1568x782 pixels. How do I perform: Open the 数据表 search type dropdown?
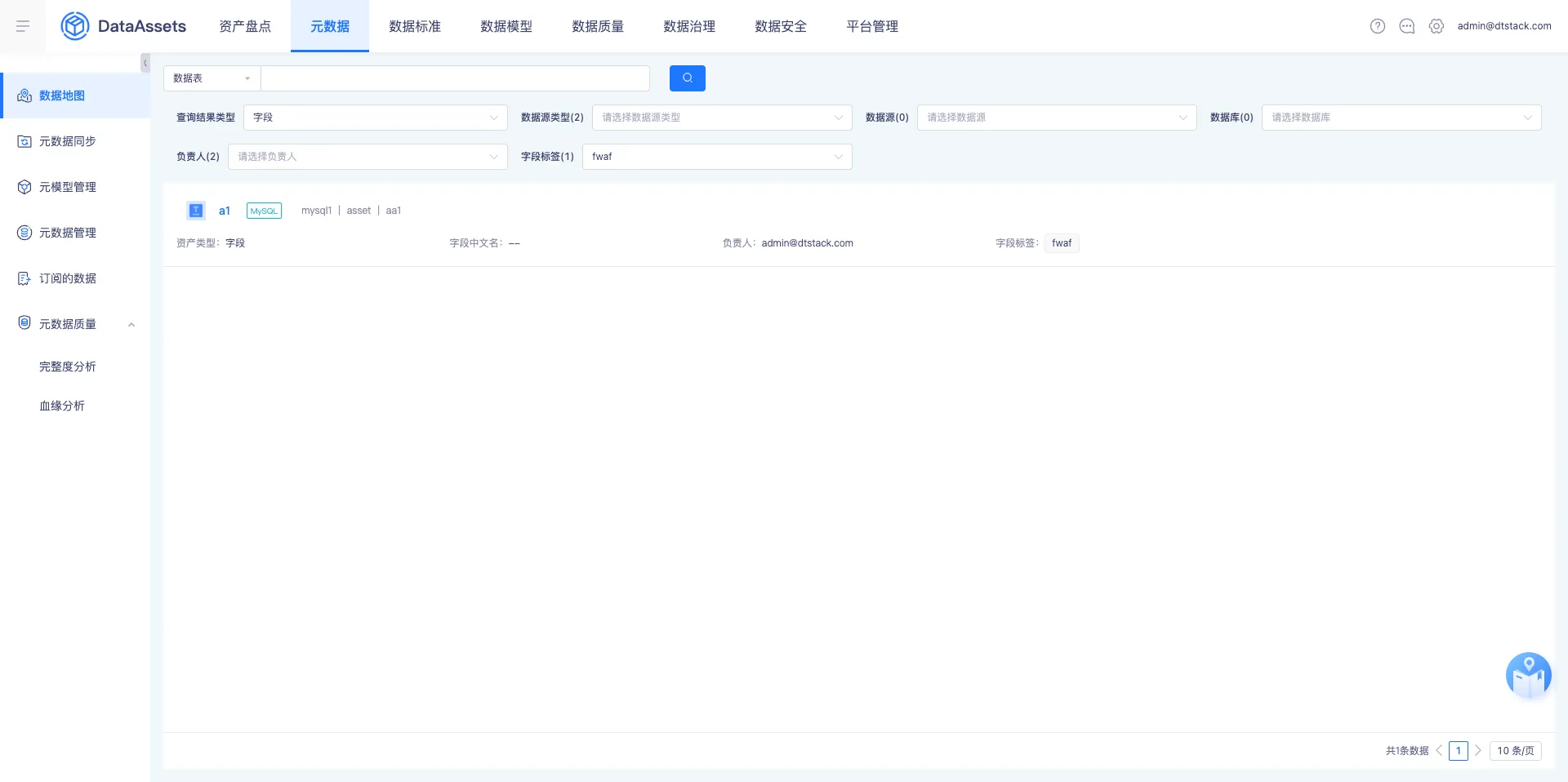coord(212,78)
